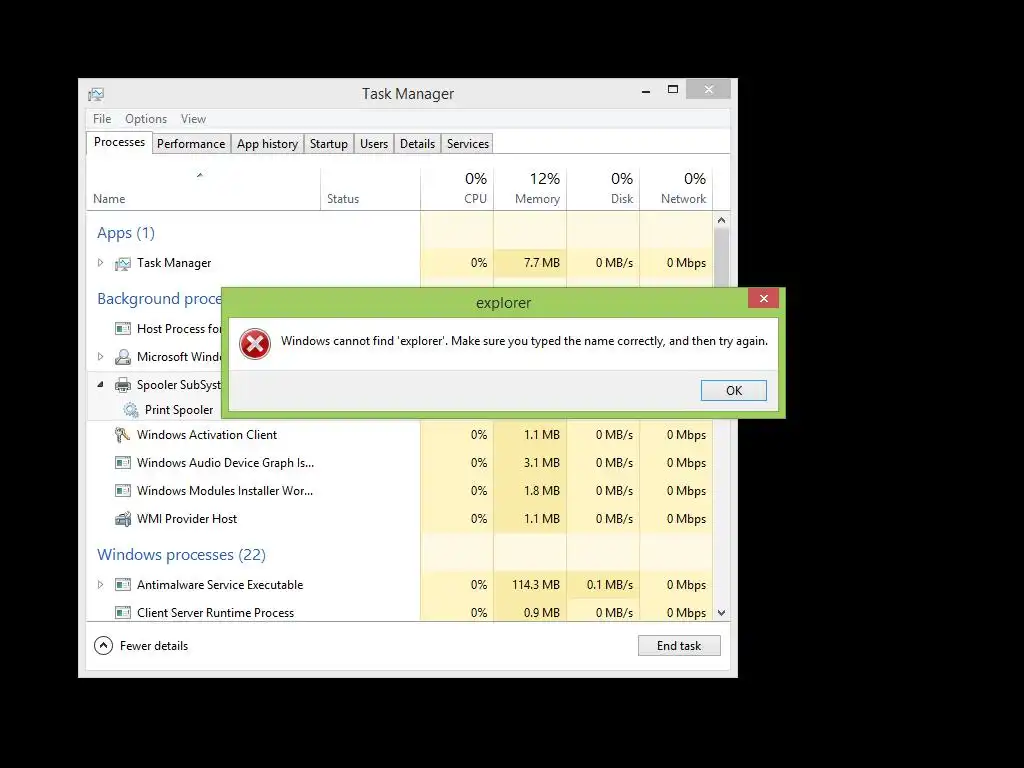The image size is (1024, 768).
Task: Click the End task button
Action: tap(679, 646)
